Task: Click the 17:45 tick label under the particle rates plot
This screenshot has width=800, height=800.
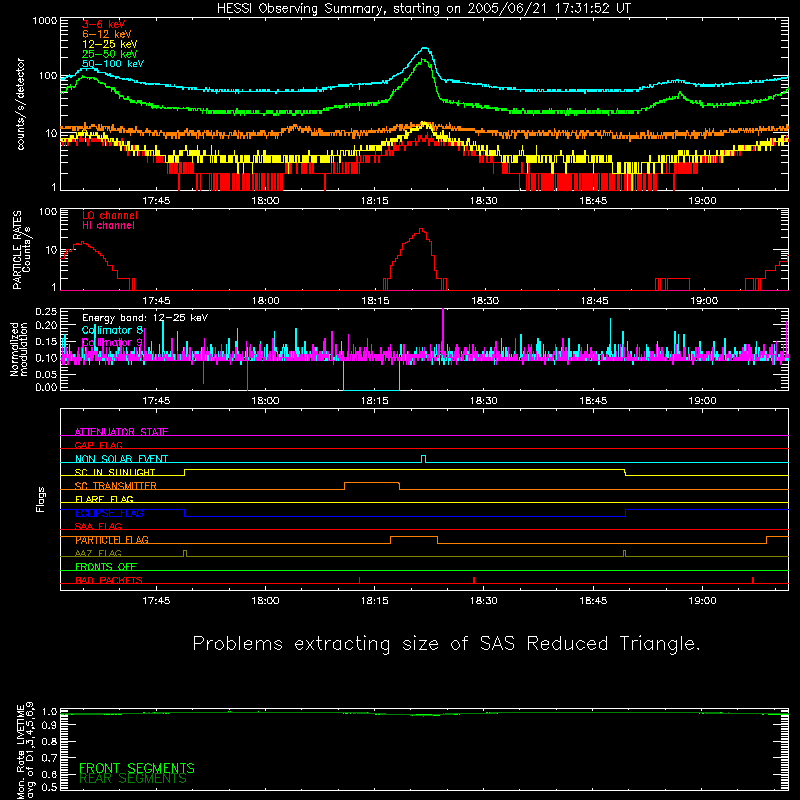Action: (x=156, y=301)
